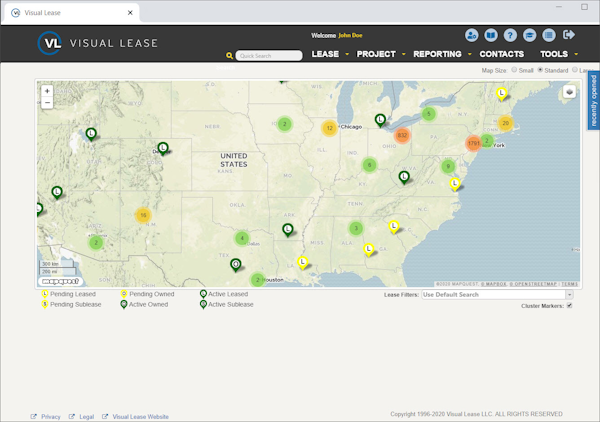Open the user guide book icon
Viewport: 600px width, 422px height.
491,35
